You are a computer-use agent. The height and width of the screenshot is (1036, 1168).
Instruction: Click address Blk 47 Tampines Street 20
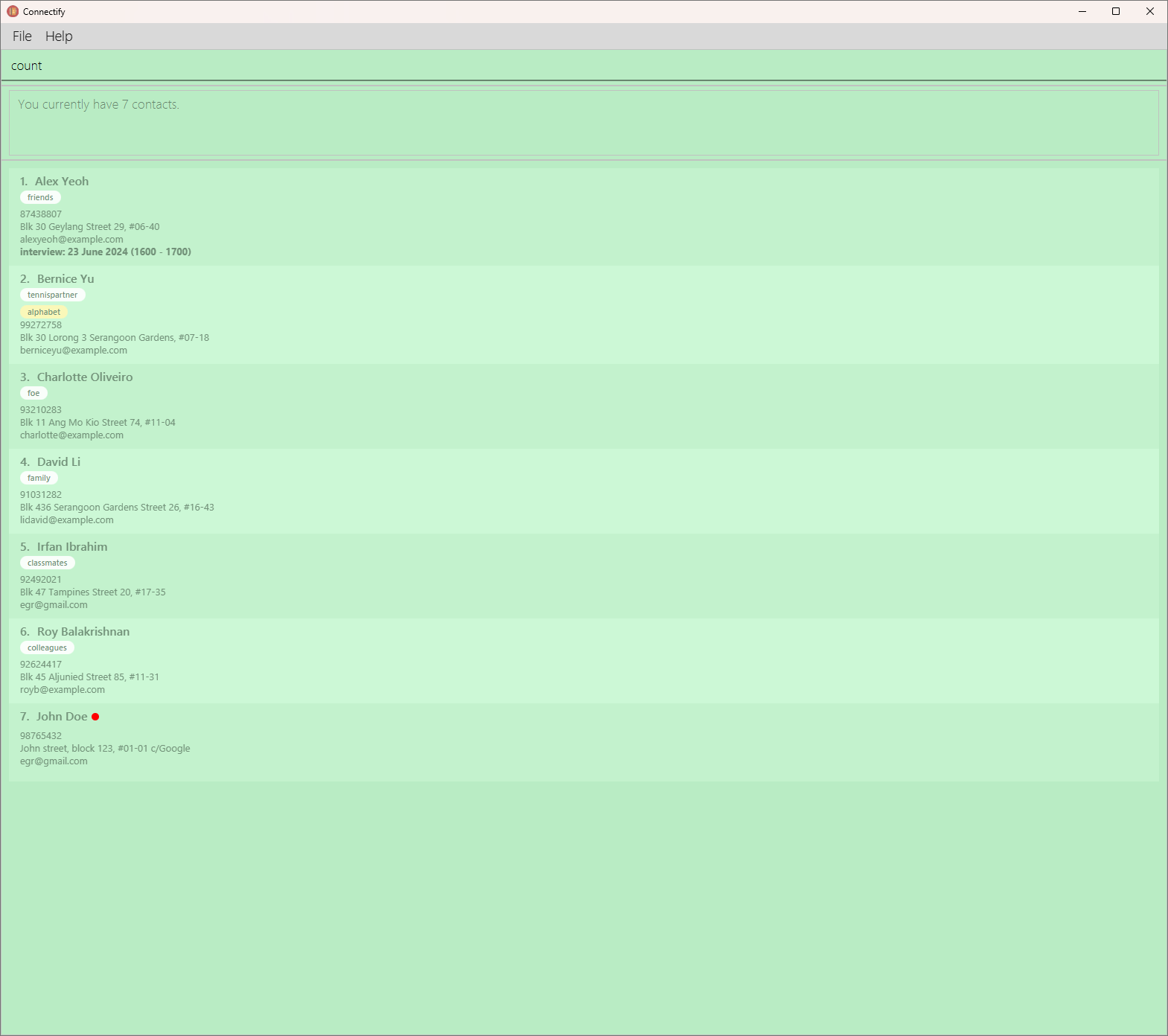93,592
